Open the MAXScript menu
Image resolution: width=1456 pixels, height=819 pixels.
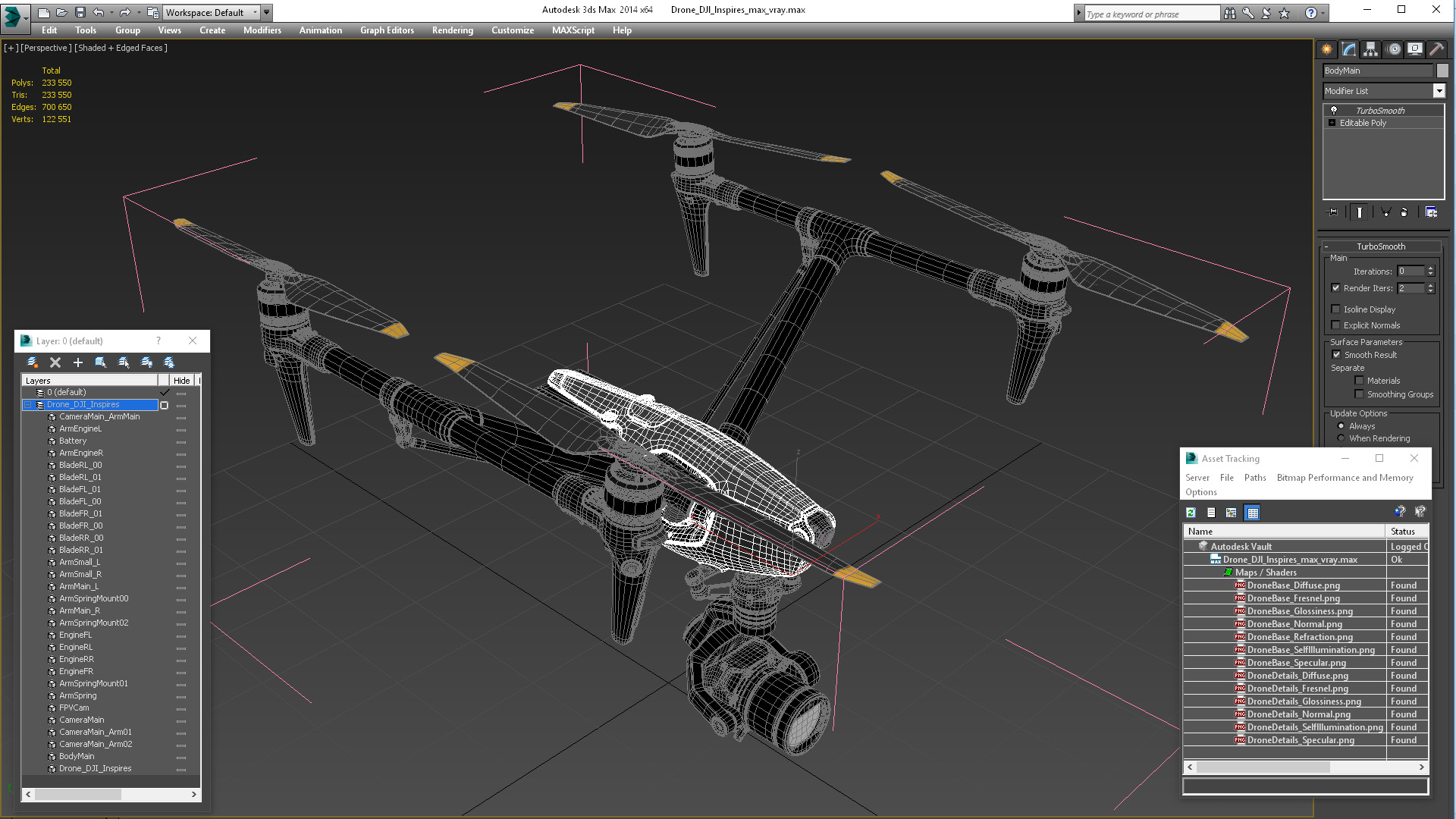tap(573, 30)
